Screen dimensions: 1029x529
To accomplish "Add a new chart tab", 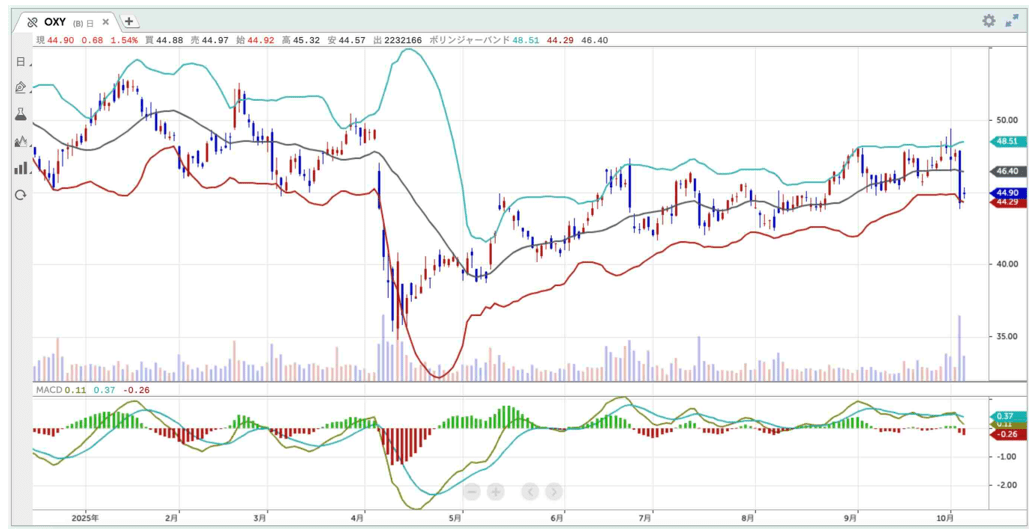I will point(130,22).
